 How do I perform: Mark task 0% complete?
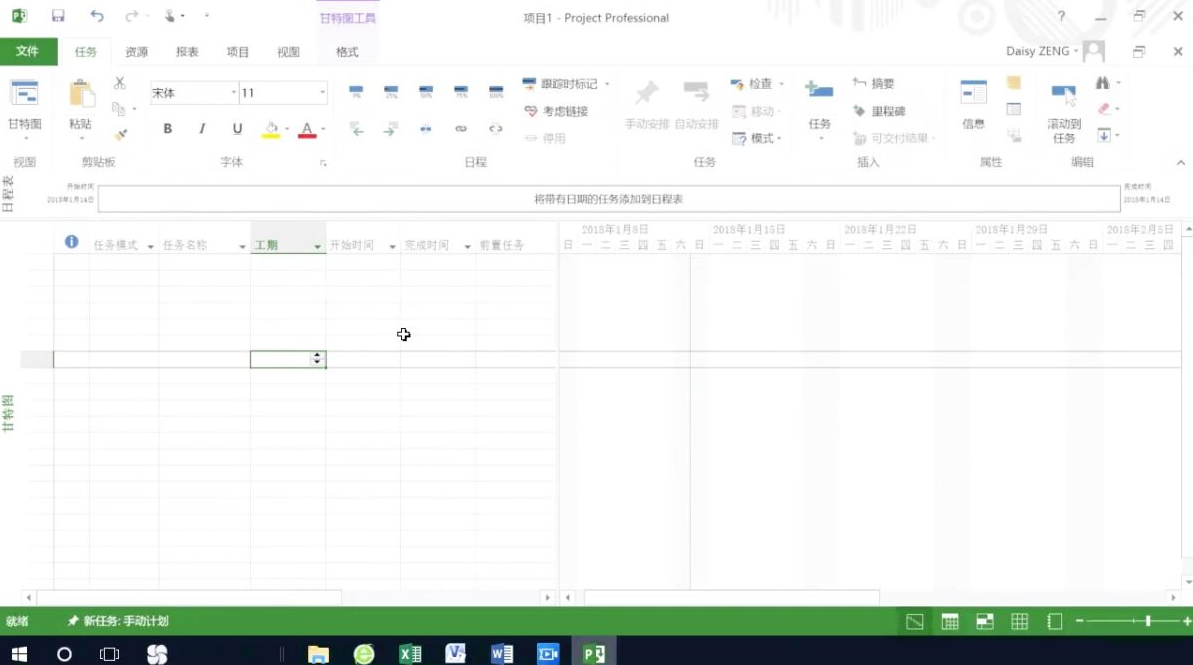(355, 92)
